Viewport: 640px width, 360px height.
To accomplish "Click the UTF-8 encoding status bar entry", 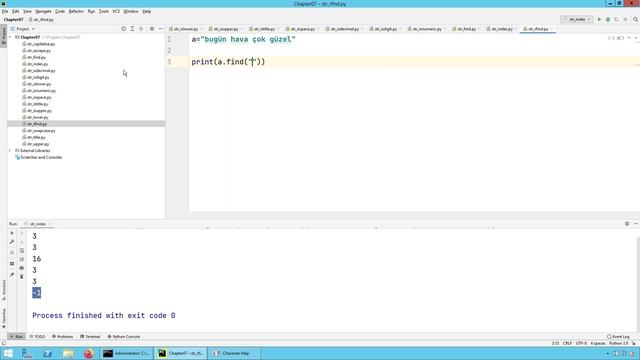I will coord(581,343).
